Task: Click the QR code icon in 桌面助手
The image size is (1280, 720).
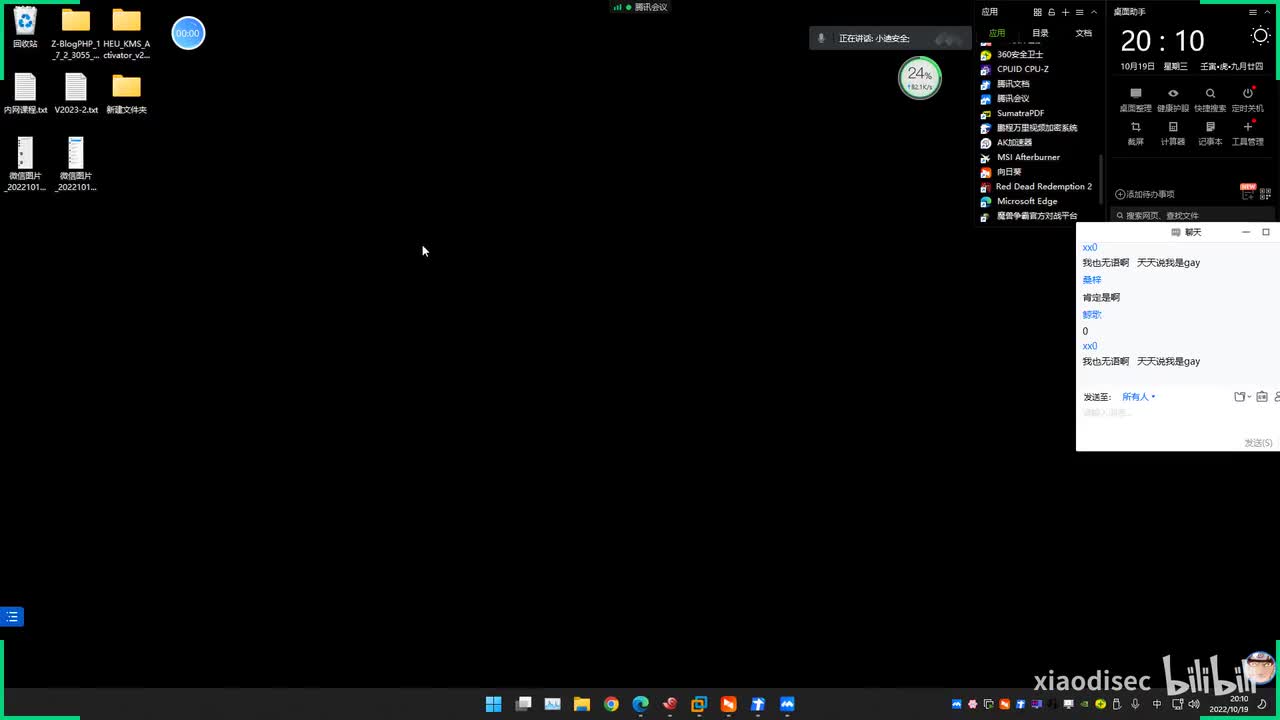Action: click(x=1265, y=193)
